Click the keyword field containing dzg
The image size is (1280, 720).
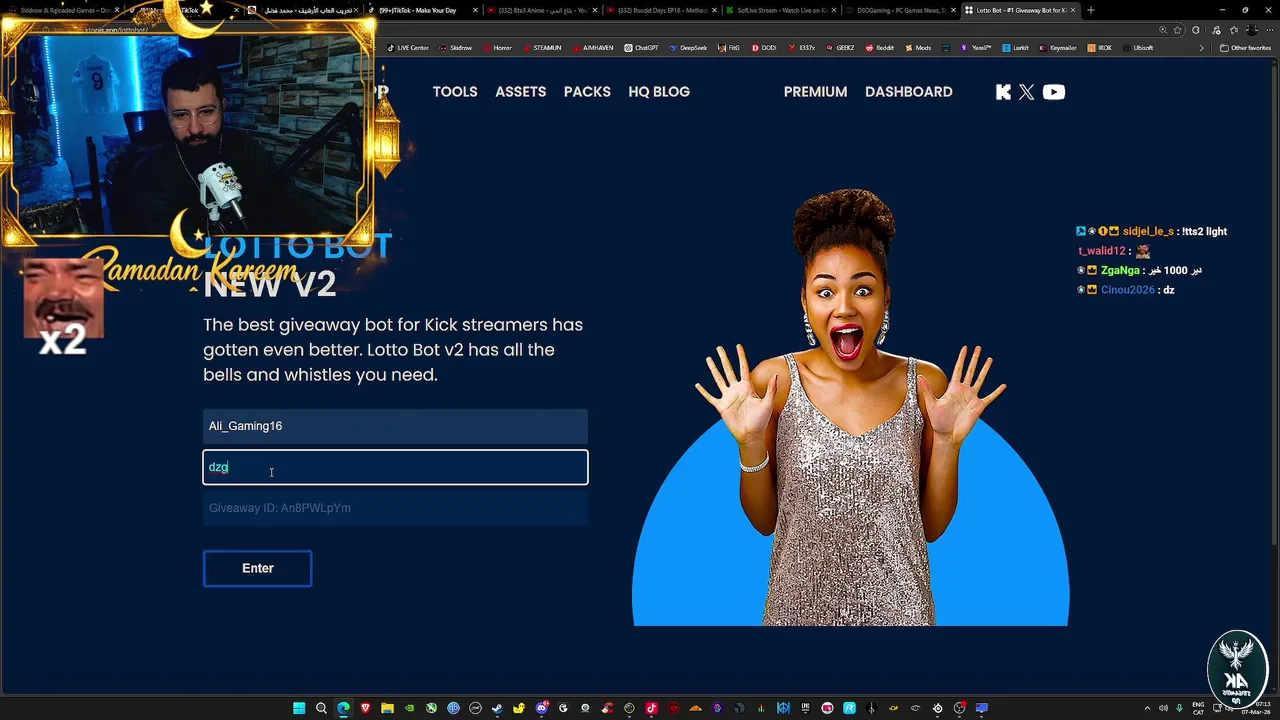[x=395, y=467]
